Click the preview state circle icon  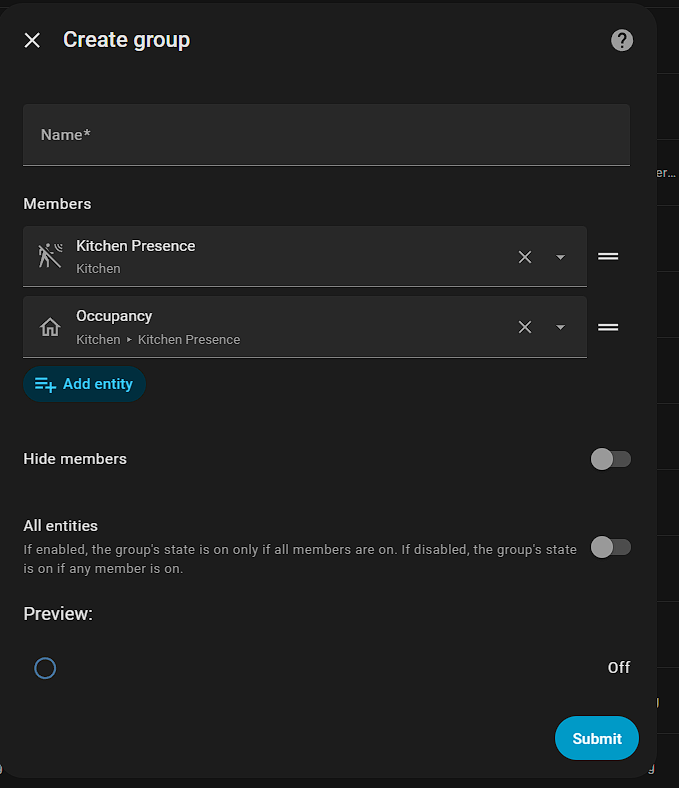pos(45,668)
